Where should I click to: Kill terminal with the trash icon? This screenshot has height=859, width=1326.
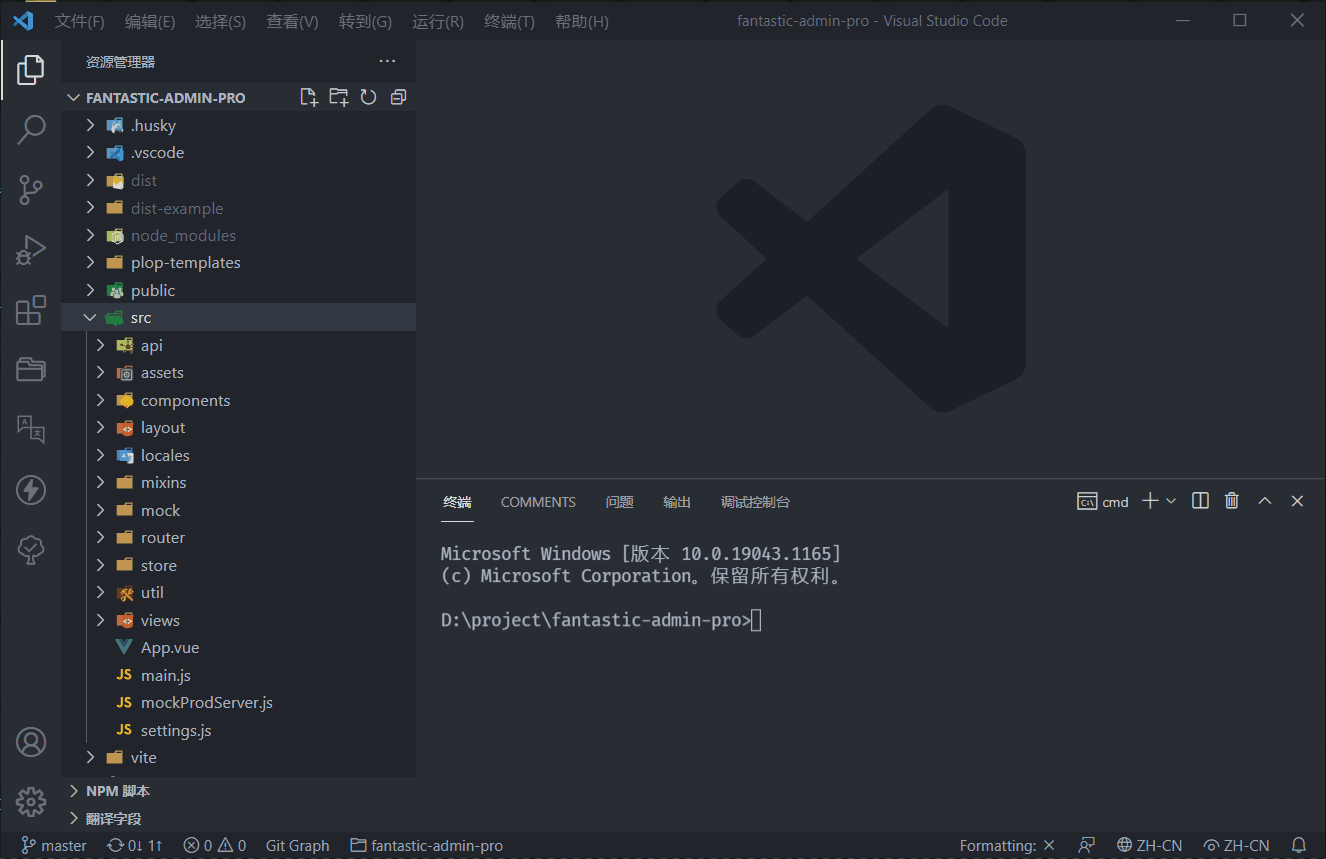pyautogui.click(x=1232, y=501)
